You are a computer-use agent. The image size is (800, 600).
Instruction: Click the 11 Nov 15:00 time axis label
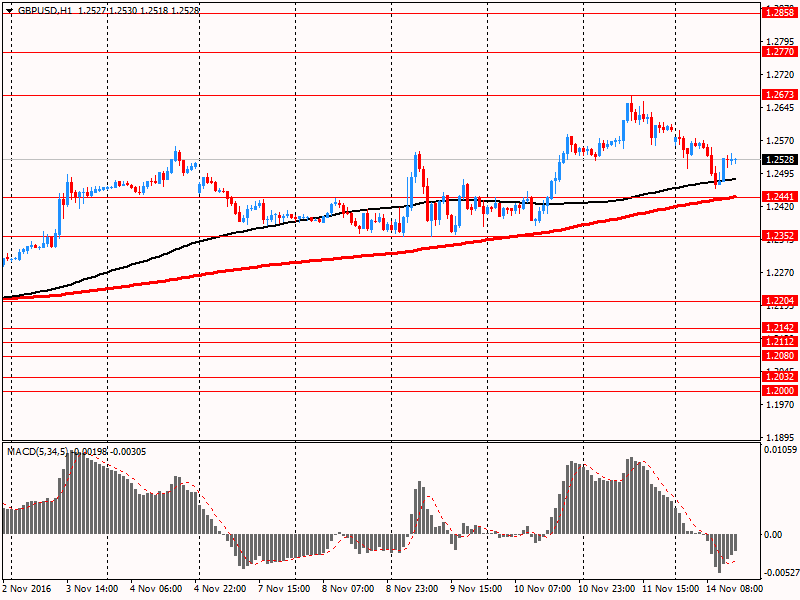pyautogui.click(x=670, y=588)
